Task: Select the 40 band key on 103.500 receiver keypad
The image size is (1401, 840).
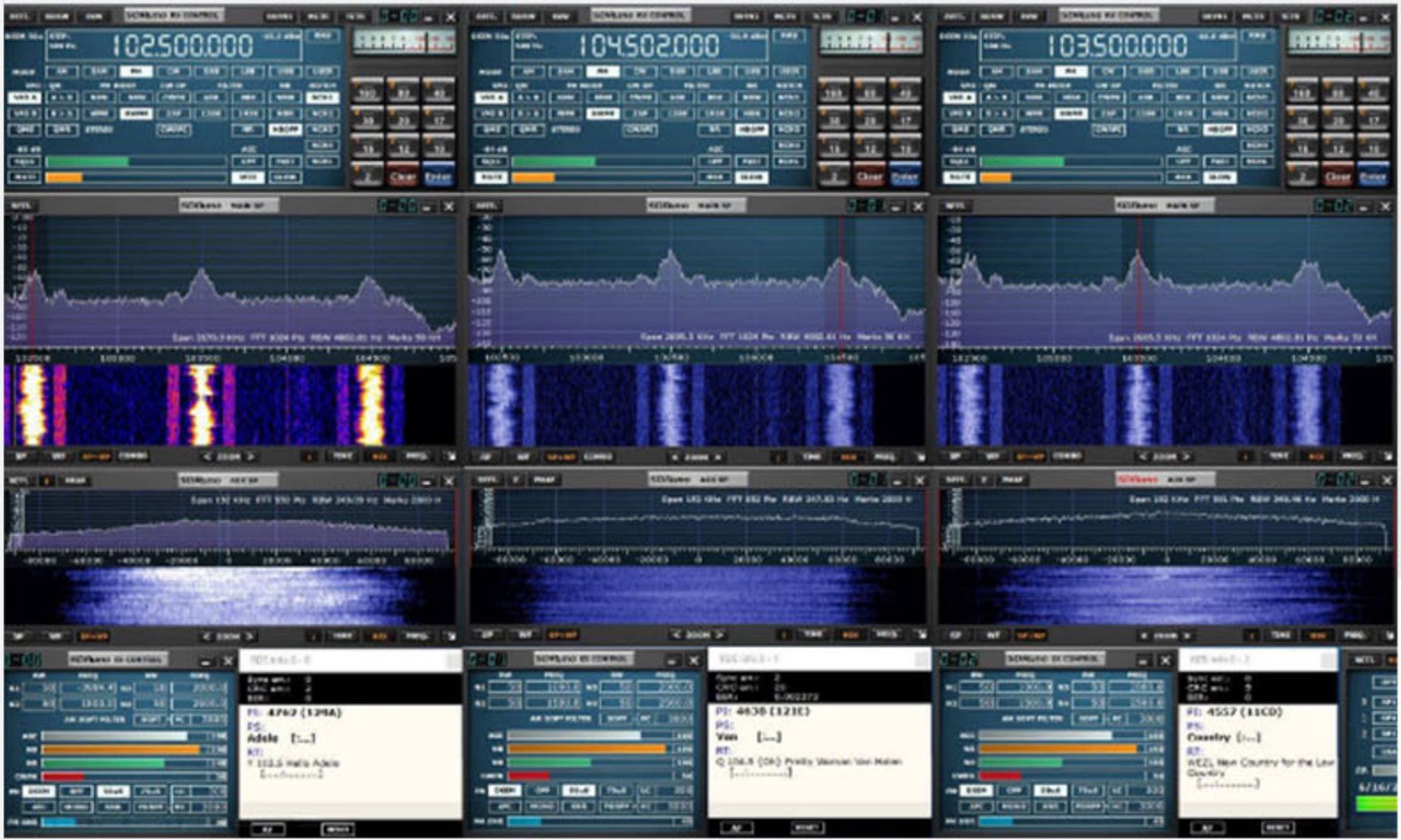Action: pos(1374,92)
